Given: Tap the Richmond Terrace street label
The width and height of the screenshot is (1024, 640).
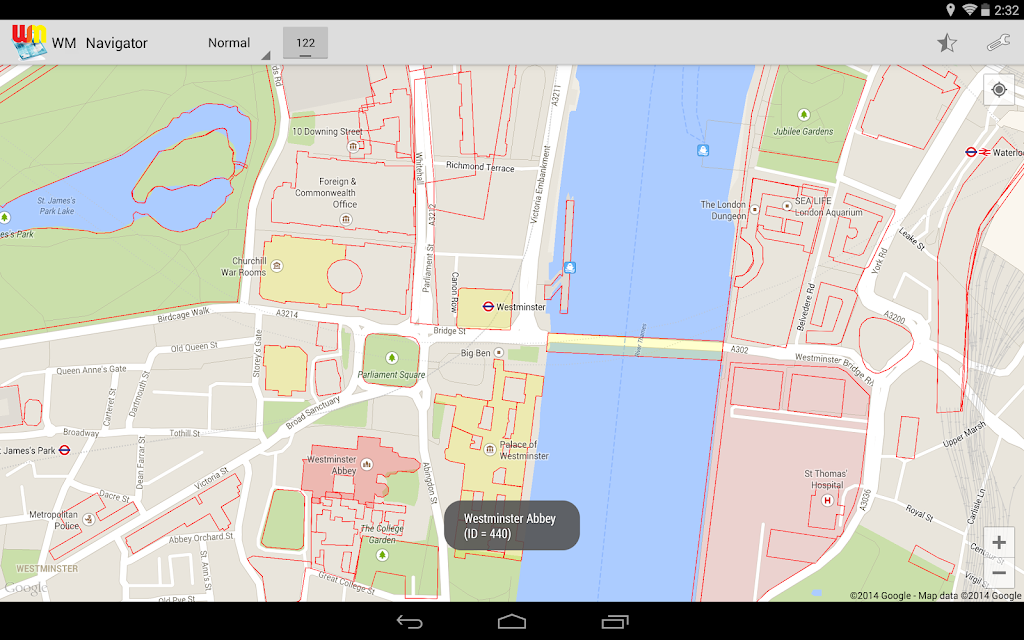Looking at the screenshot, I should 480,167.
